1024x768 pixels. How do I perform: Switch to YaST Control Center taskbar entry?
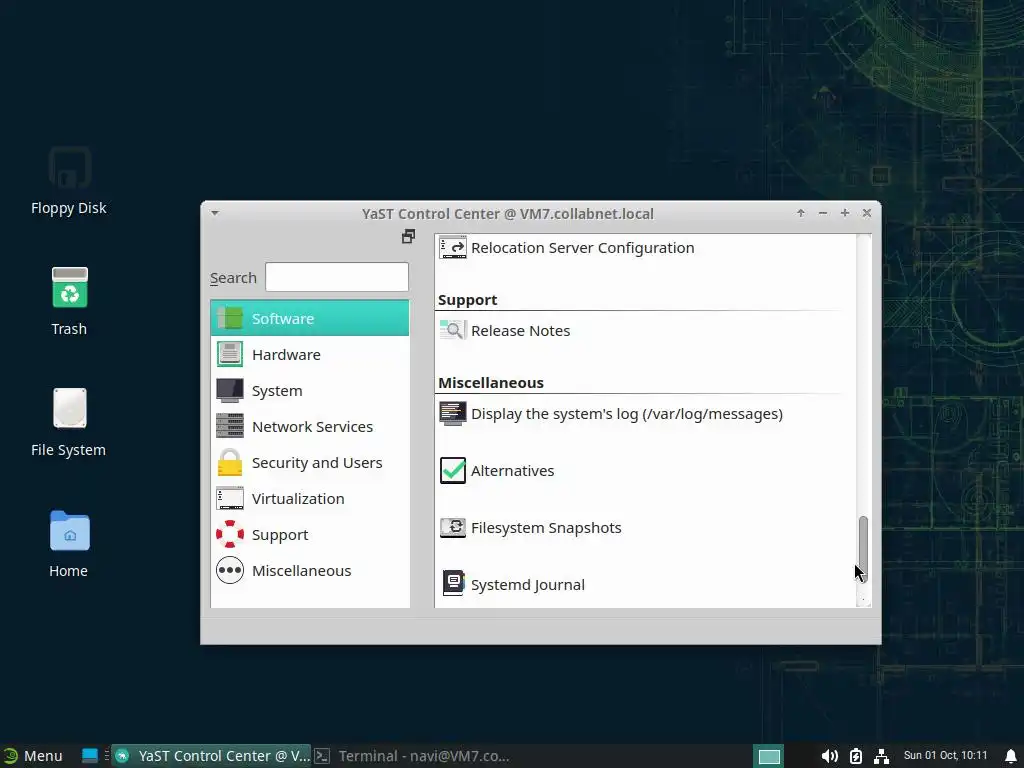tap(212, 756)
